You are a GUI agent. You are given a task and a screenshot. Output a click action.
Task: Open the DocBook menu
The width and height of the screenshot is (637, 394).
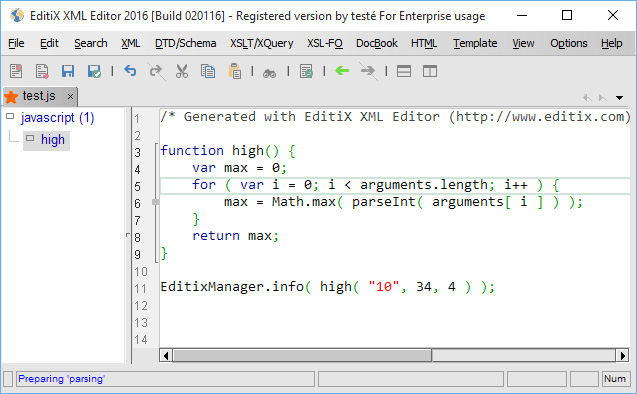pos(377,43)
